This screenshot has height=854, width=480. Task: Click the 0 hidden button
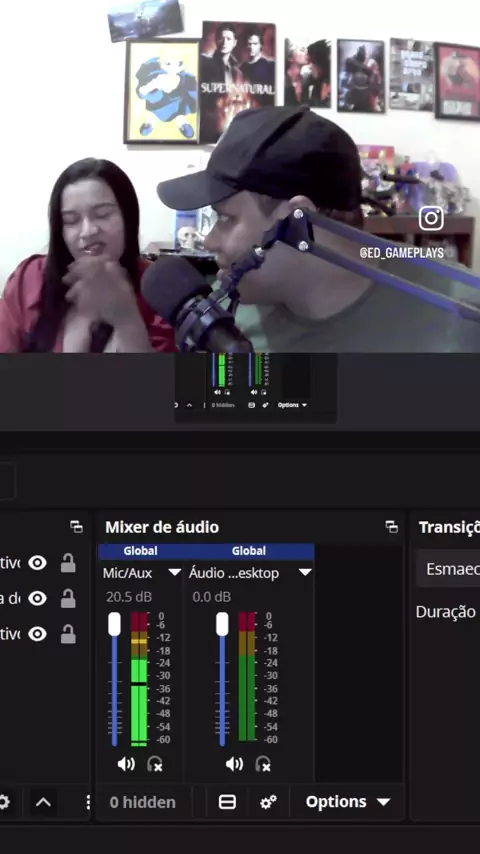click(143, 802)
